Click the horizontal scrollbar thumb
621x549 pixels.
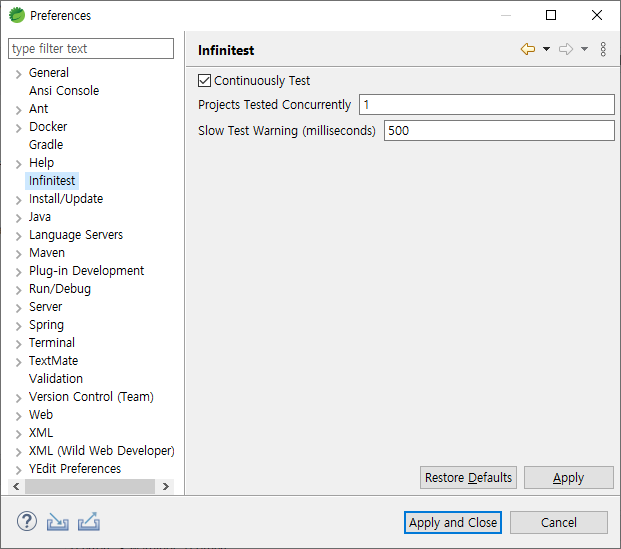tap(90, 486)
